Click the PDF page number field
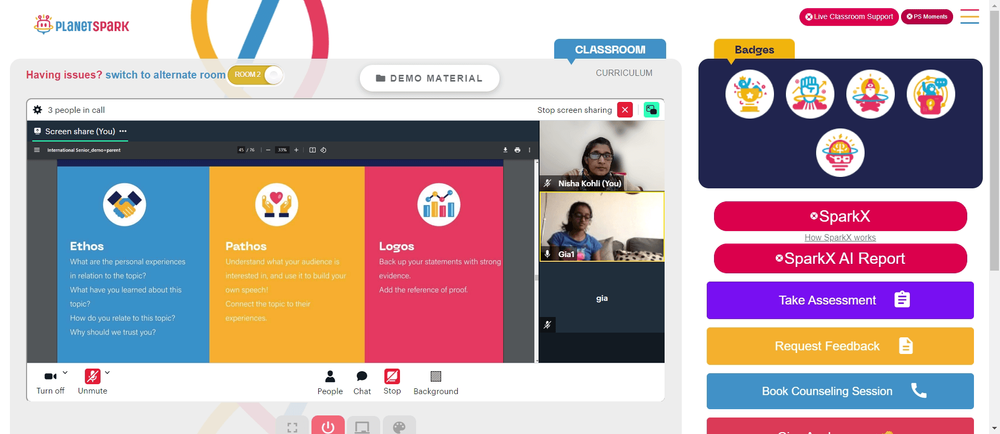Image resolution: width=1000 pixels, height=434 pixels. pos(241,150)
